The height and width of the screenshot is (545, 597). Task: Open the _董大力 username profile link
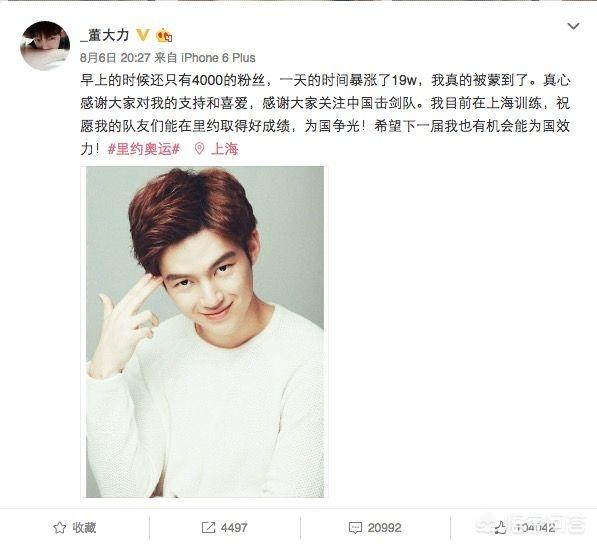tap(105, 35)
